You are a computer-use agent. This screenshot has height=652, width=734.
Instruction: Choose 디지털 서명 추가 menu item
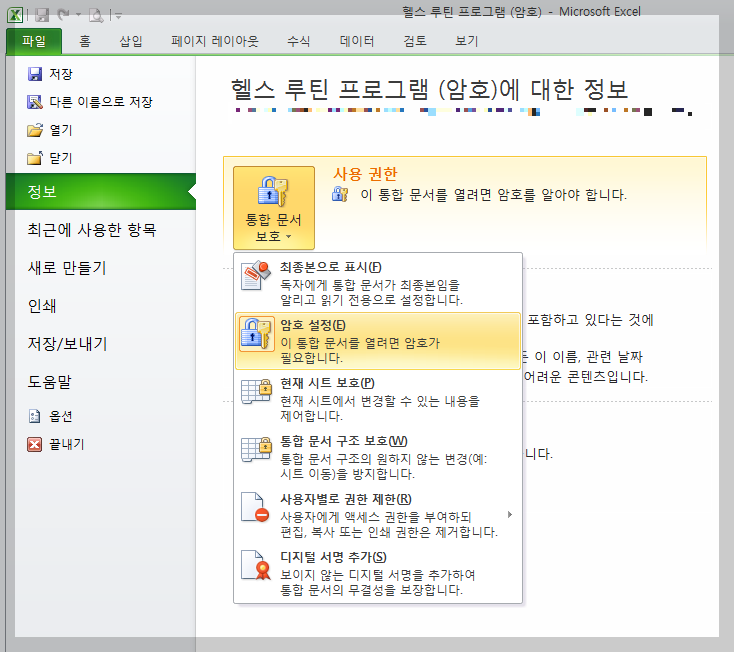[378, 573]
